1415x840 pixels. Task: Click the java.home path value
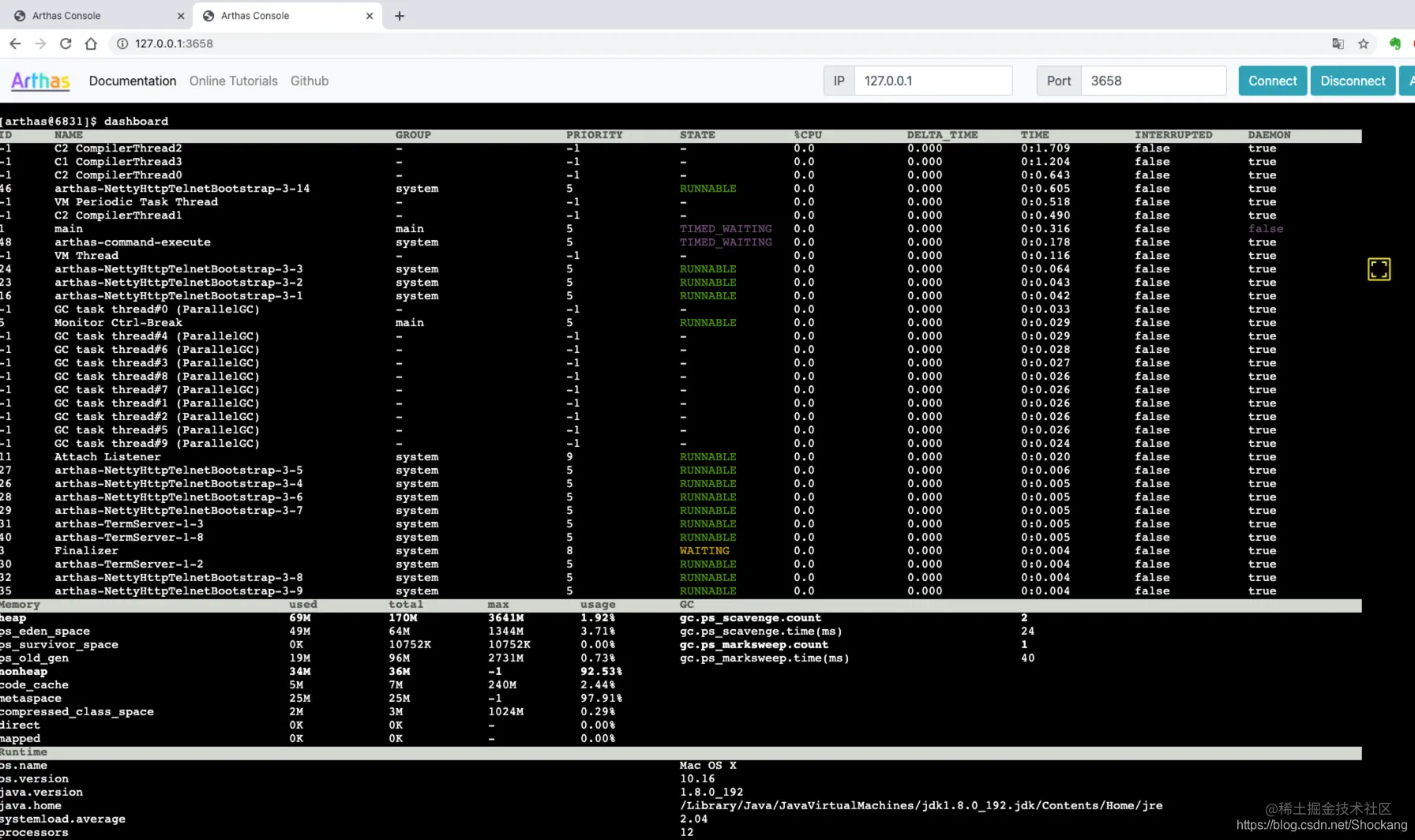coord(921,806)
